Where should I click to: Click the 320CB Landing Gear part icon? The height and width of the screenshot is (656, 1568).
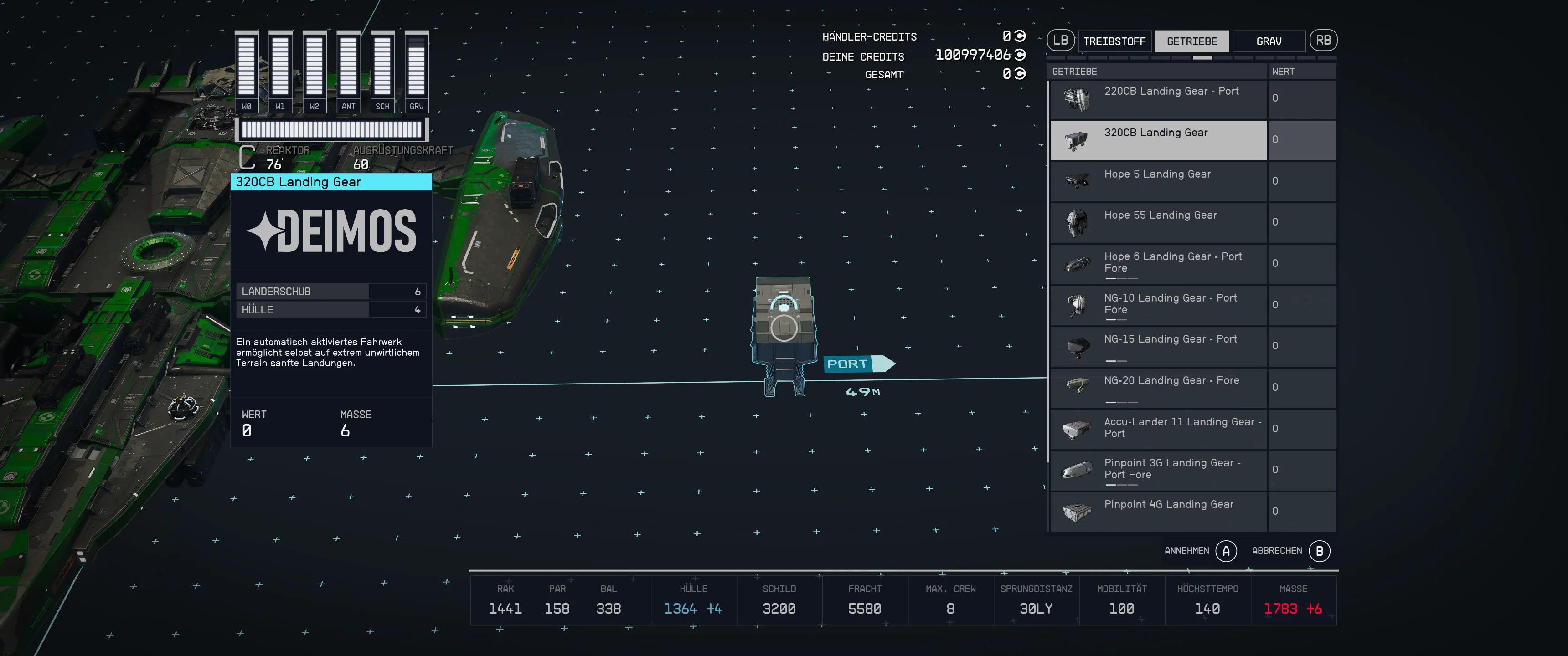pyautogui.click(x=1076, y=141)
